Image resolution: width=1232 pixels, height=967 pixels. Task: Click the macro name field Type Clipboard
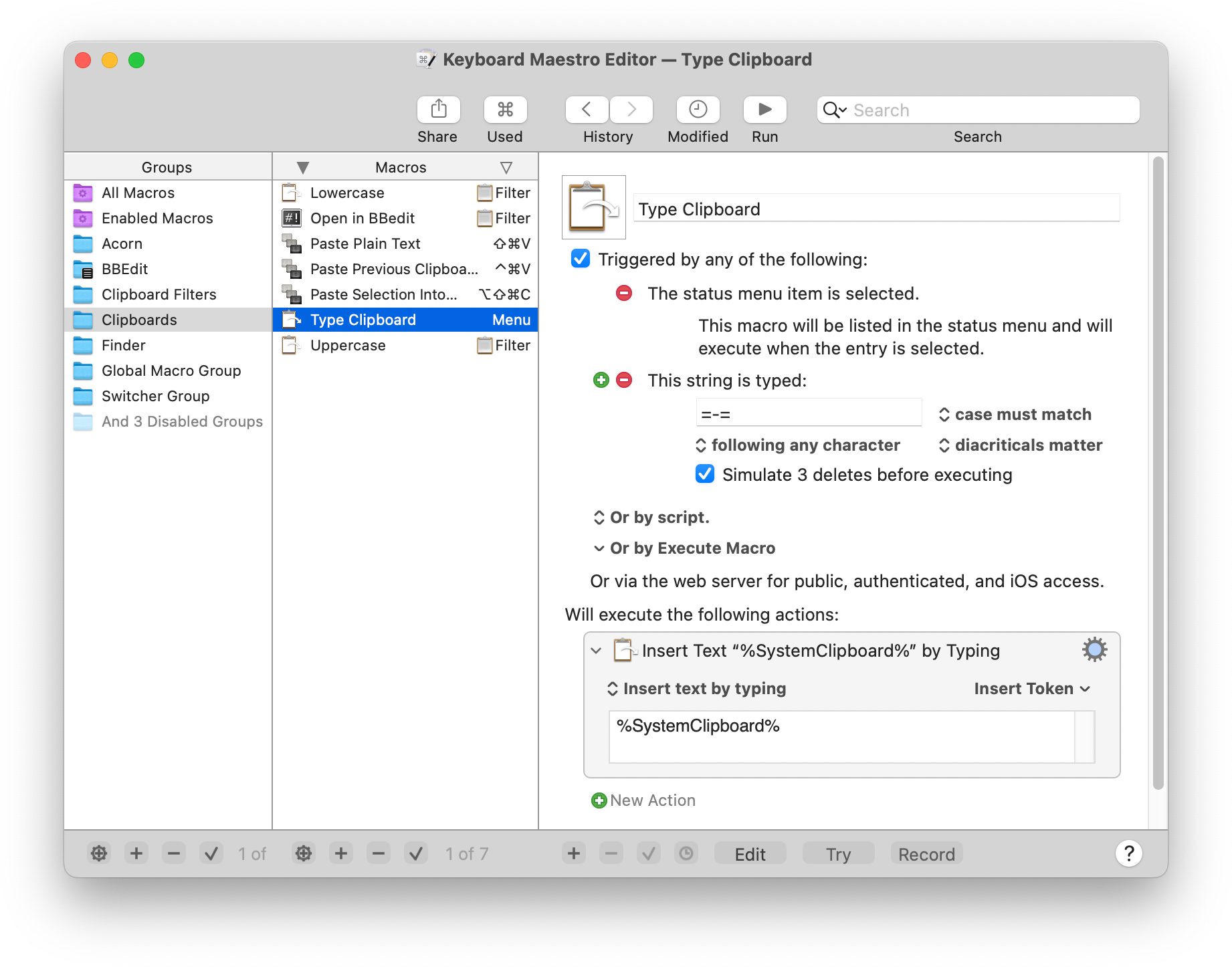click(x=876, y=209)
